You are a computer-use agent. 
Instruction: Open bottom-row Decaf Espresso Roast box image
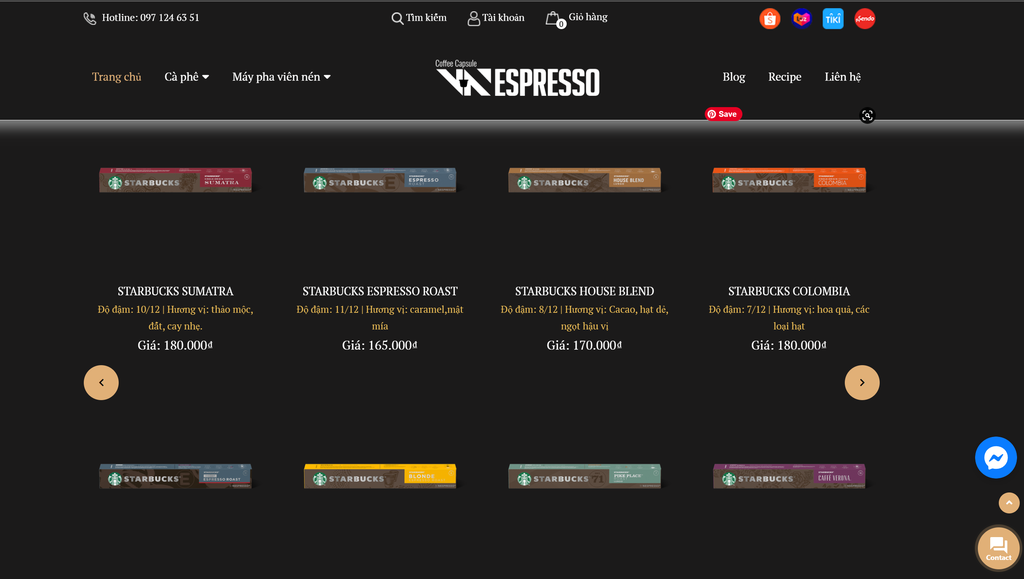coord(176,476)
